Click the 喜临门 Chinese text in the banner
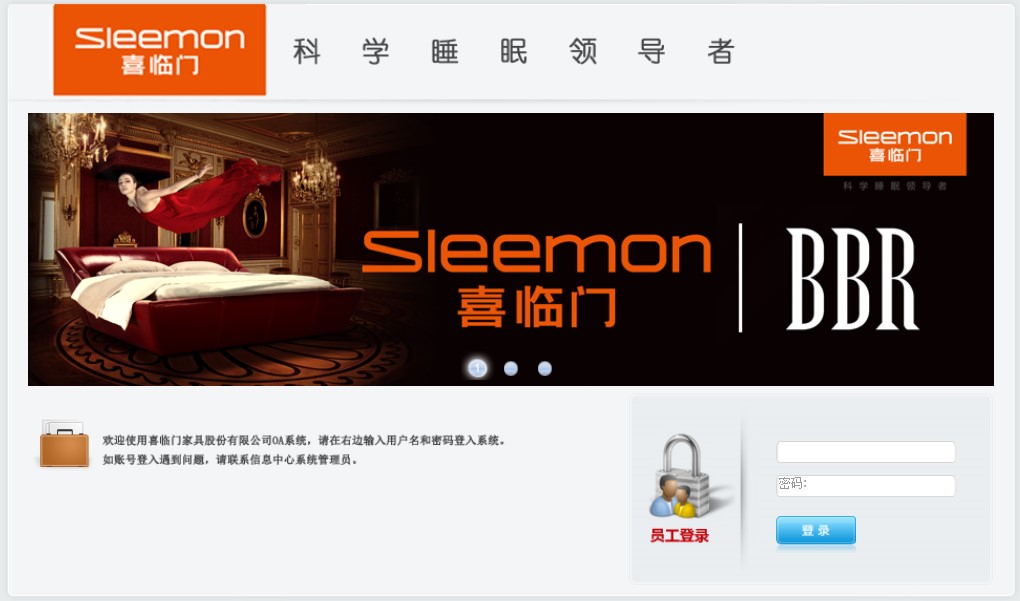This screenshot has width=1020, height=601. tap(537, 308)
